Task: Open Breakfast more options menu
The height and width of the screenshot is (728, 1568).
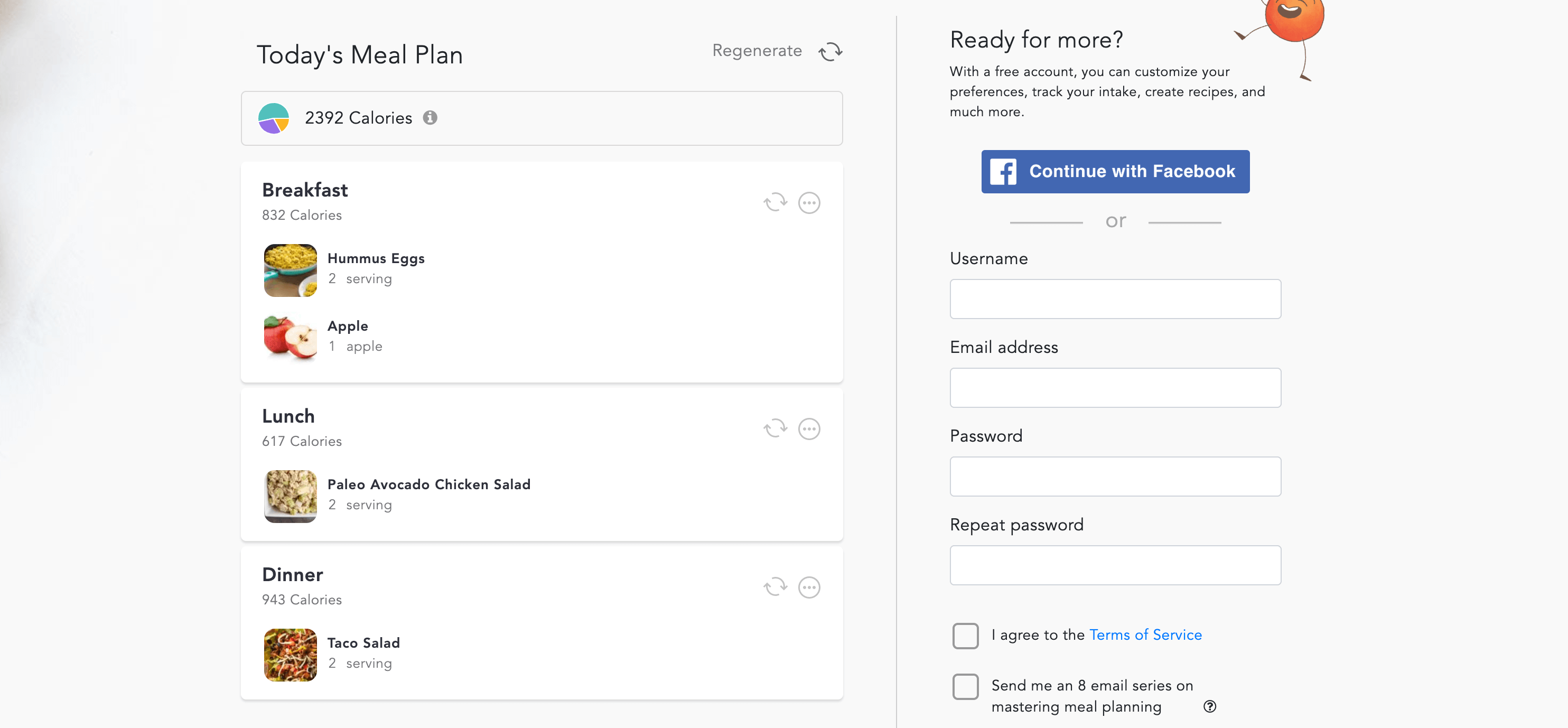Action: [809, 203]
